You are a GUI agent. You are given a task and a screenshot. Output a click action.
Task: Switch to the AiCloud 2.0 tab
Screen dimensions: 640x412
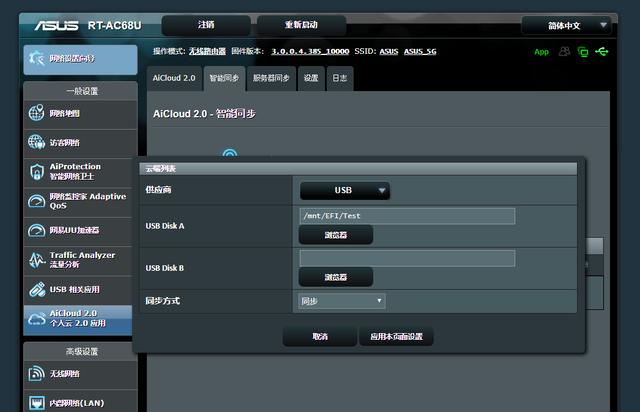click(x=174, y=78)
